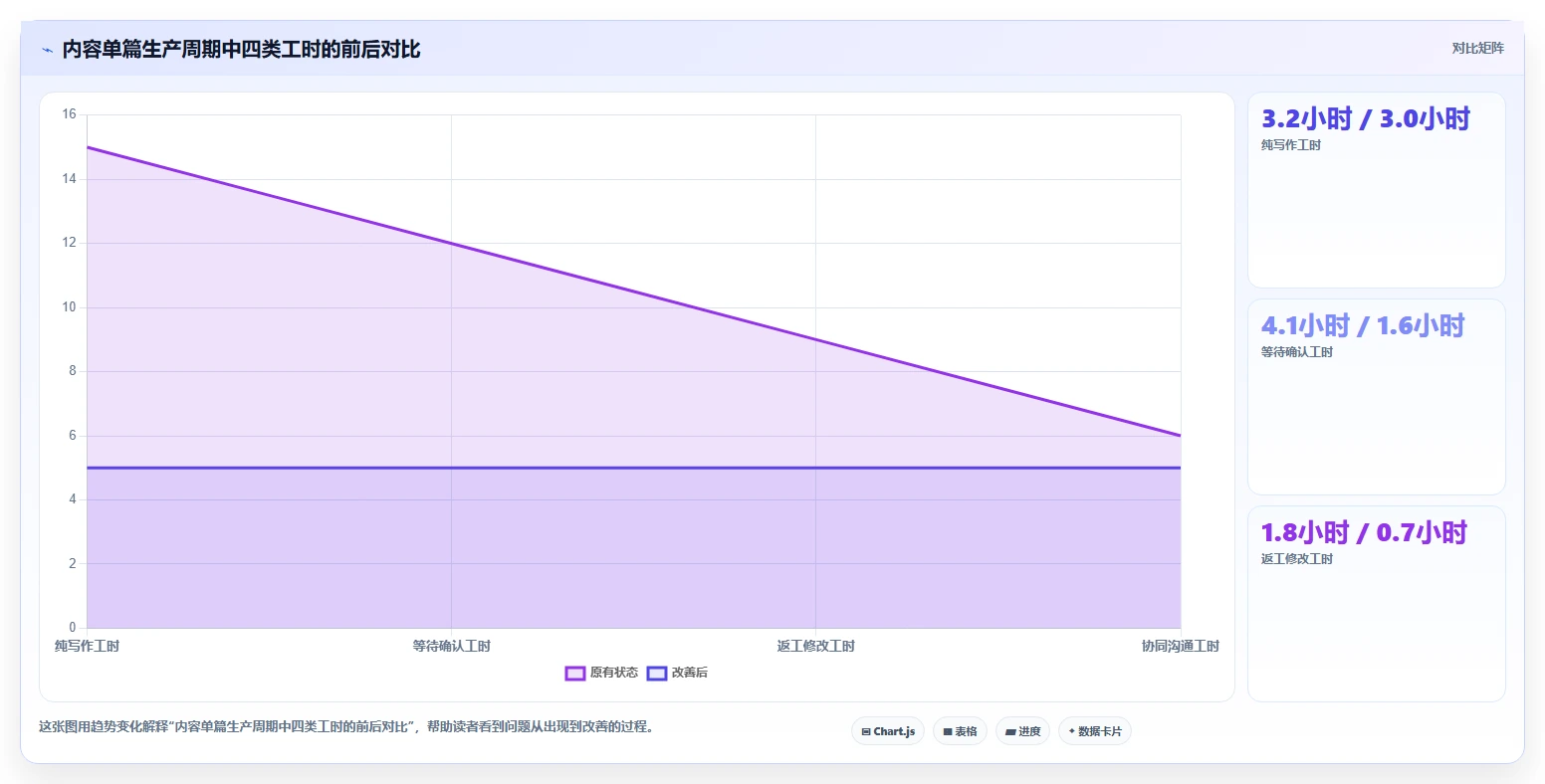
Task: Click the lightning icon beside the chart title
Action: [x=47, y=50]
